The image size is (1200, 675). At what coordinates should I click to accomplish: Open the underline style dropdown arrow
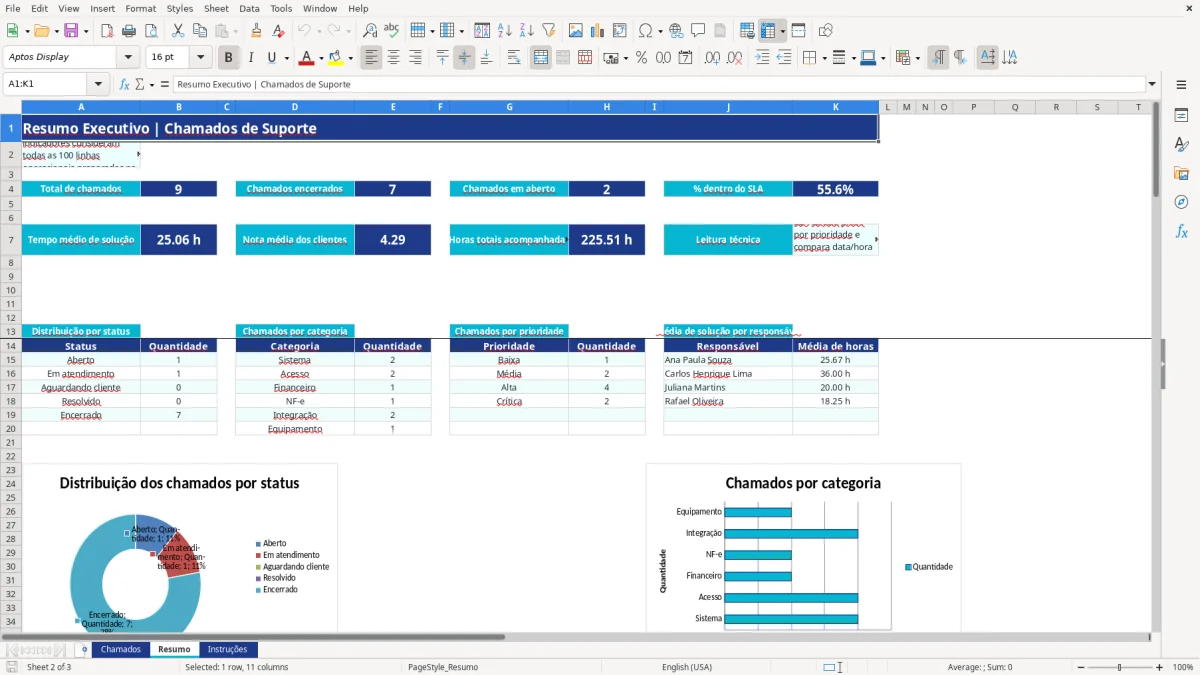tap(286, 58)
